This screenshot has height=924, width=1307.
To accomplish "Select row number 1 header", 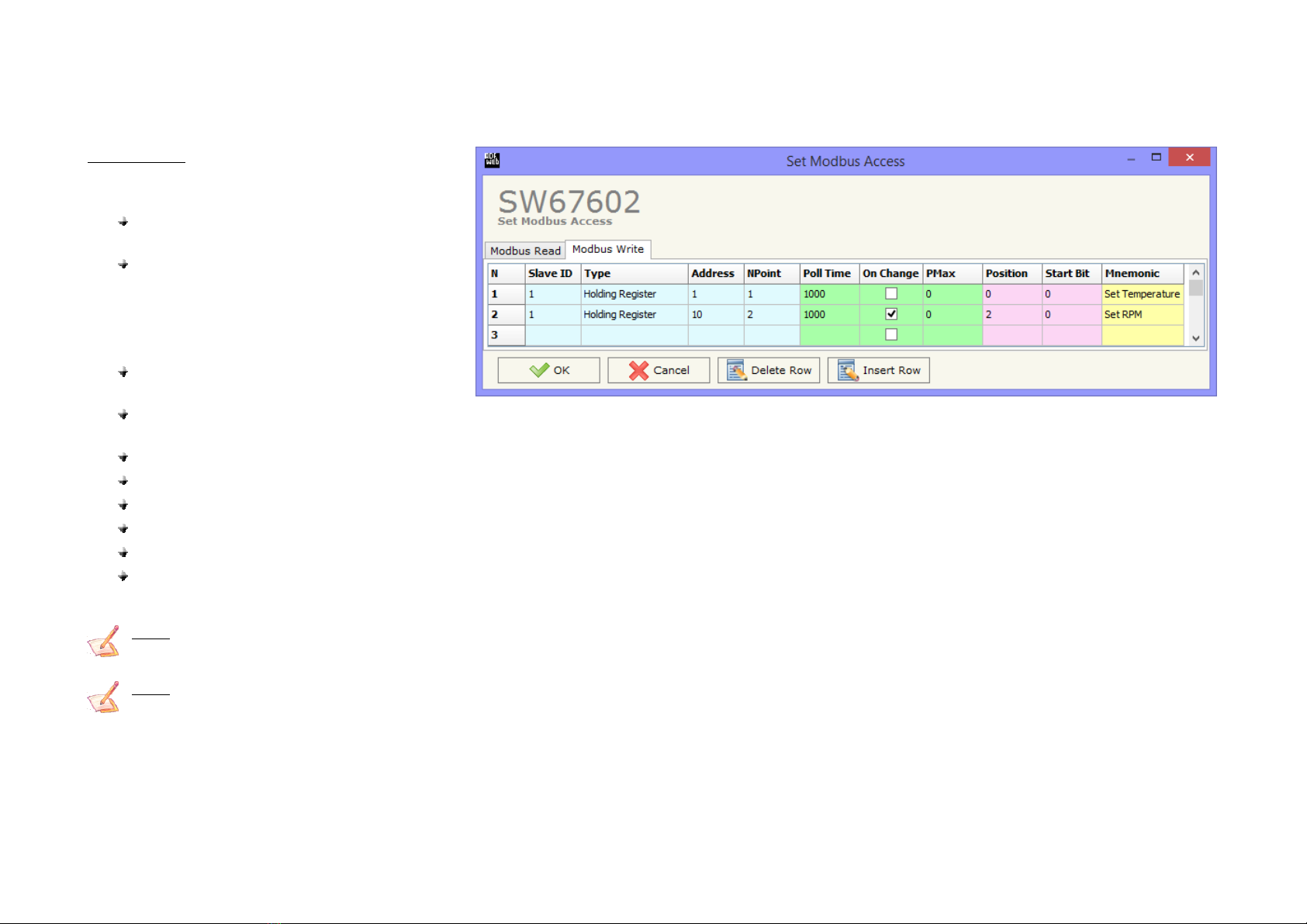I will coord(507,294).
